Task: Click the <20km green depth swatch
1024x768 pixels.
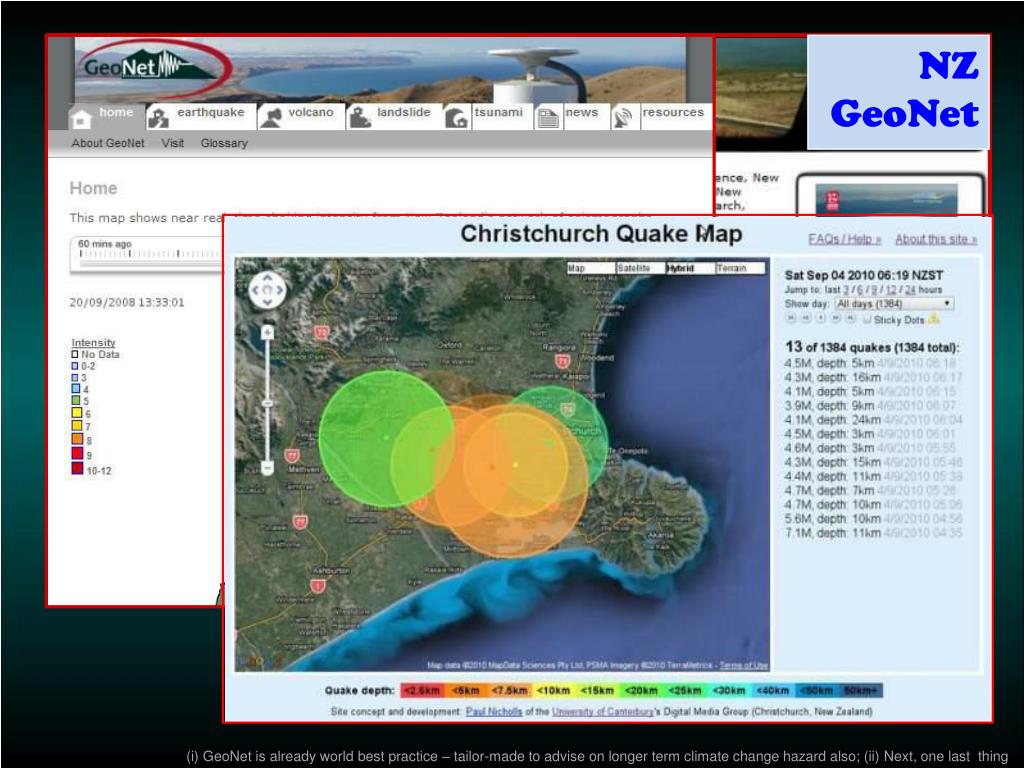Action: coord(641,690)
